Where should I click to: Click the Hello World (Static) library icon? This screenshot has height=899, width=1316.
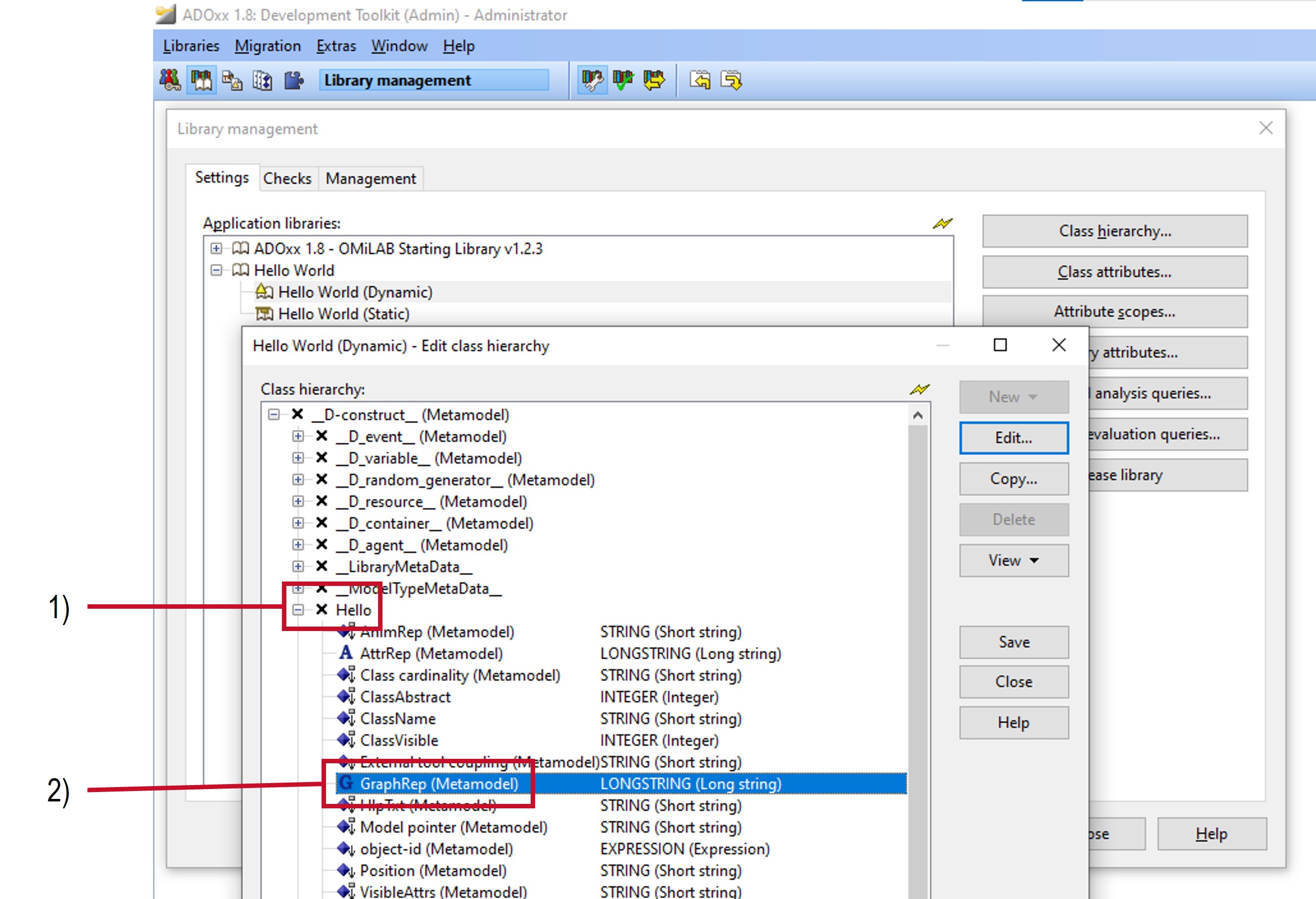coord(264,313)
